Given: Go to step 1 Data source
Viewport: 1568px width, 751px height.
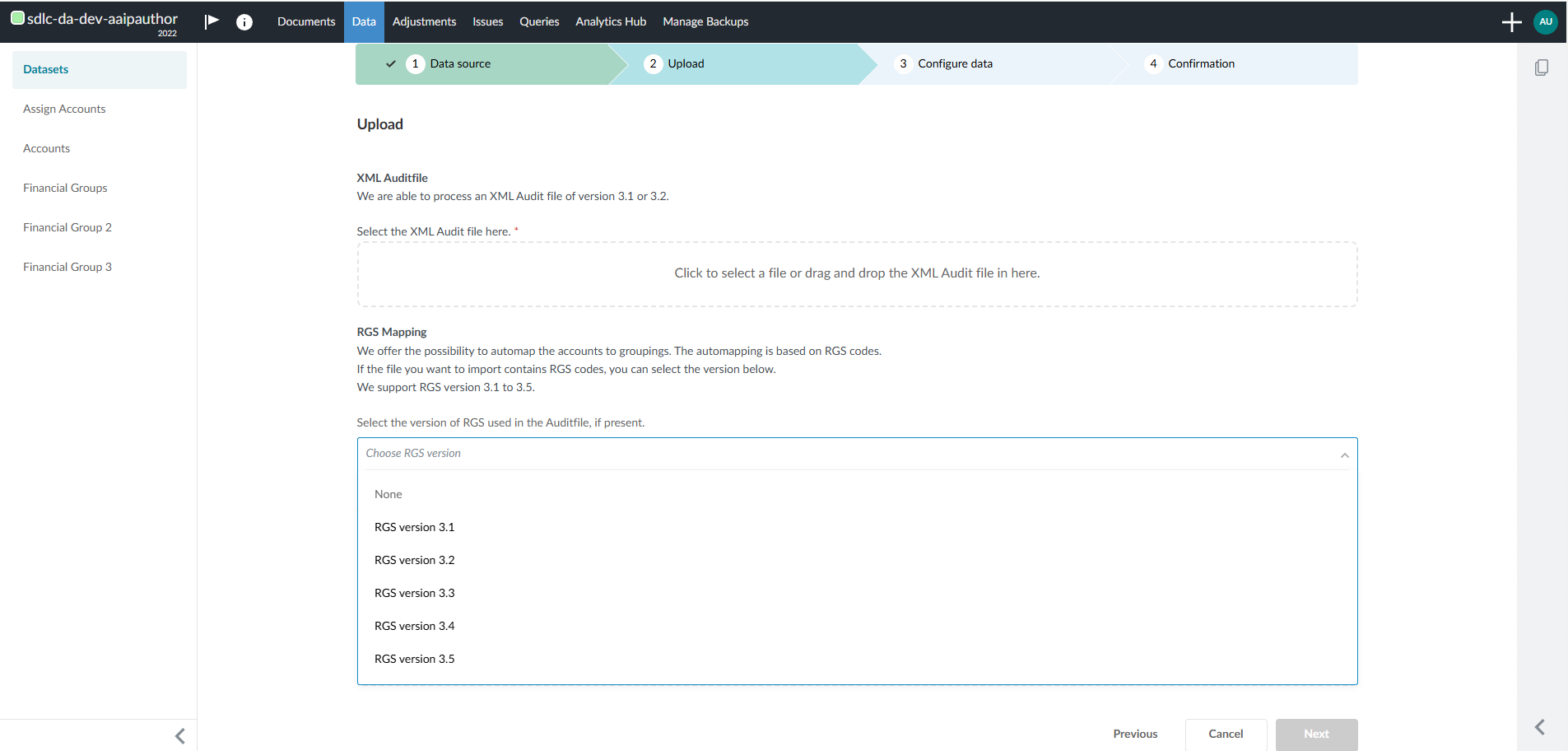Looking at the screenshot, I should coord(459,64).
